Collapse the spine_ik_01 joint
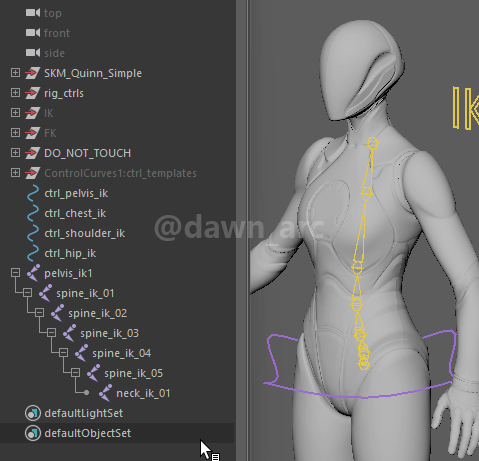Screen dimensions: 479x461 click(x=27, y=293)
